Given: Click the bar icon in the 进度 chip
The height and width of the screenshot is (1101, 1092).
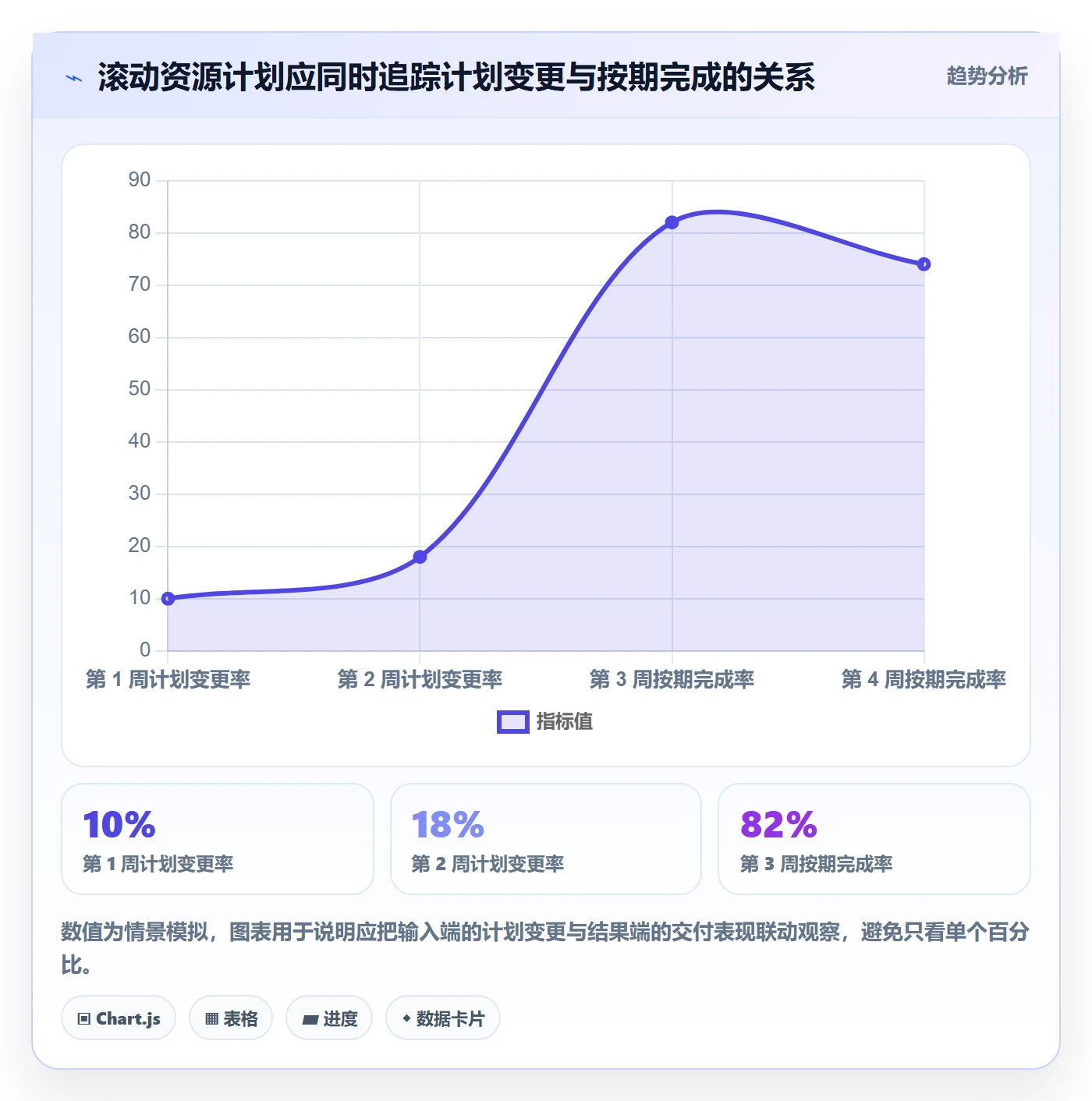Looking at the screenshot, I should coord(310,1019).
